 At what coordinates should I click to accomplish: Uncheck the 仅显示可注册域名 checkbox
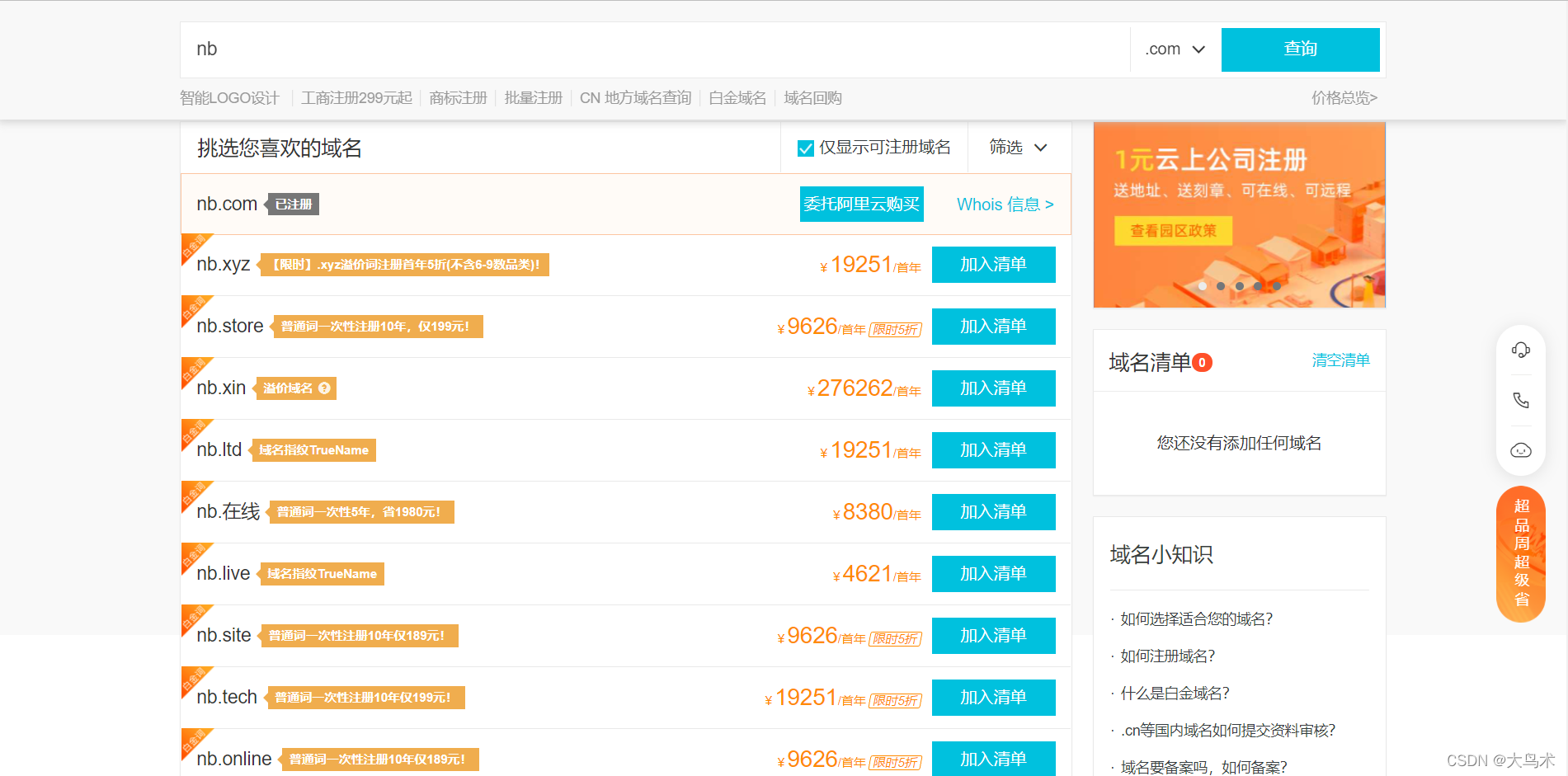coord(806,148)
